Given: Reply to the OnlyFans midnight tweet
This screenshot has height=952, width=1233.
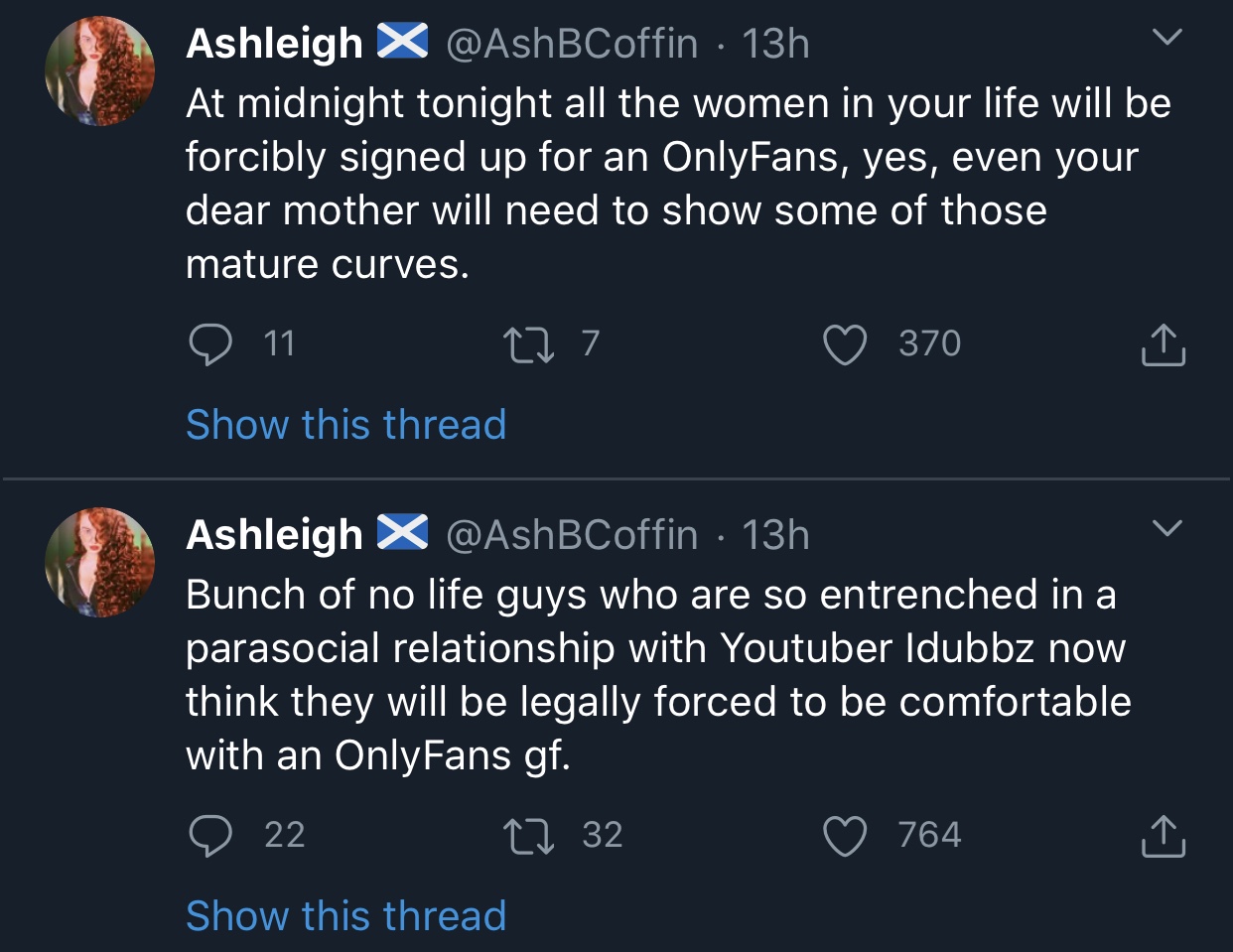Looking at the screenshot, I should [x=210, y=344].
